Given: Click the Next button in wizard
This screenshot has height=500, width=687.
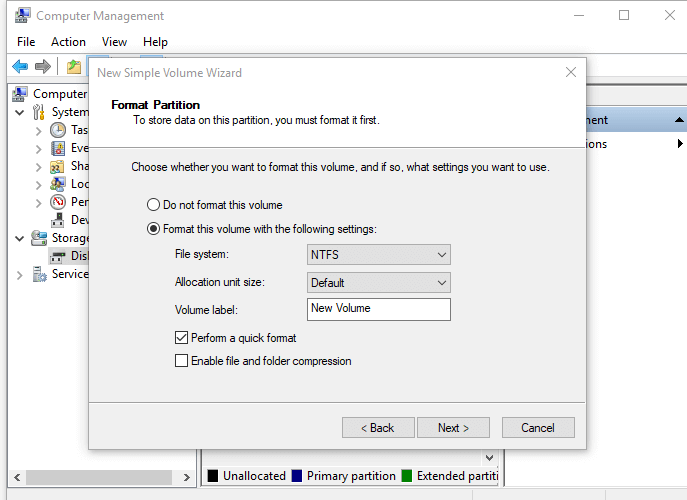Looking at the screenshot, I should click(453, 428).
